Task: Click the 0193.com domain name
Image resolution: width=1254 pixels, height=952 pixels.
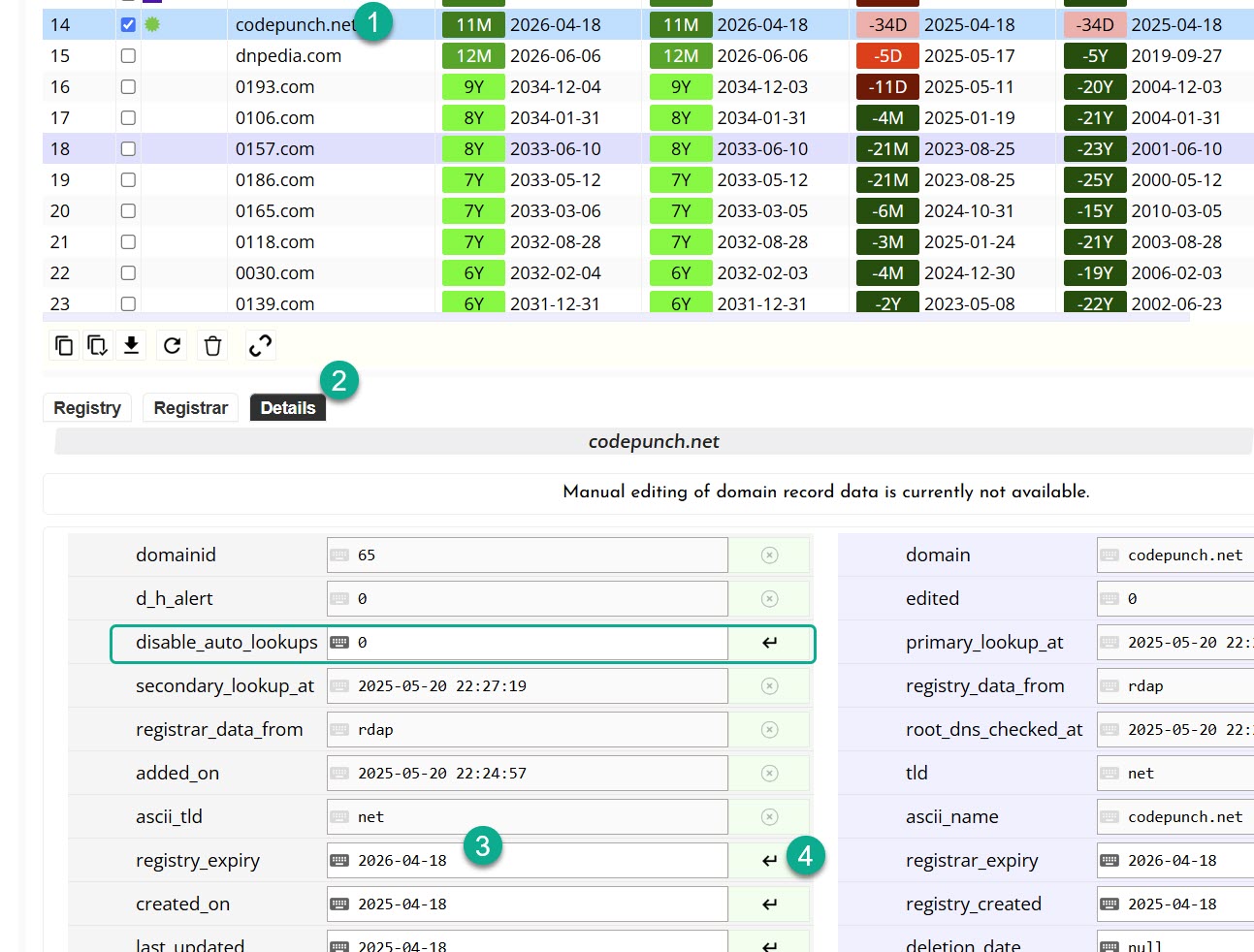Action: pyautogui.click(x=274, y=87)
